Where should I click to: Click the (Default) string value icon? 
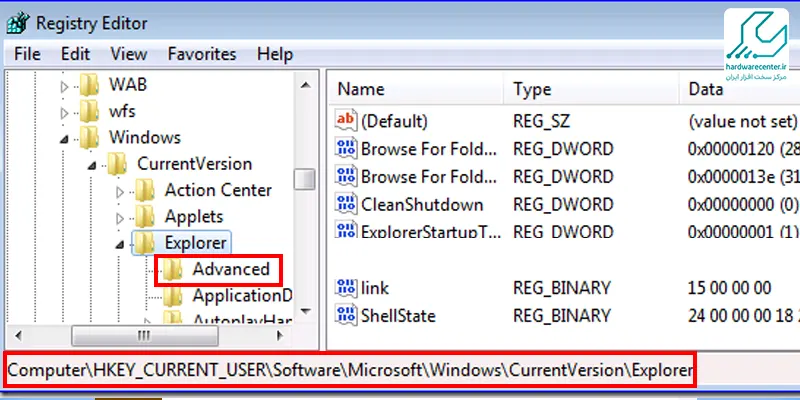tap(346, 120)
